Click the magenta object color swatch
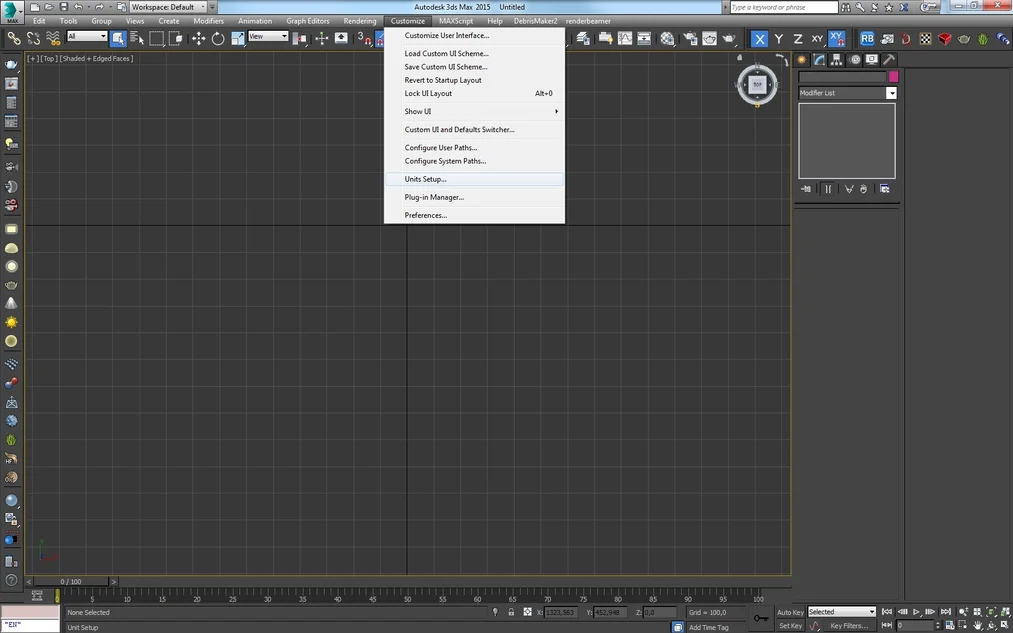Image resolution: width=1013 pixels, height=633 pixels. 893,77
